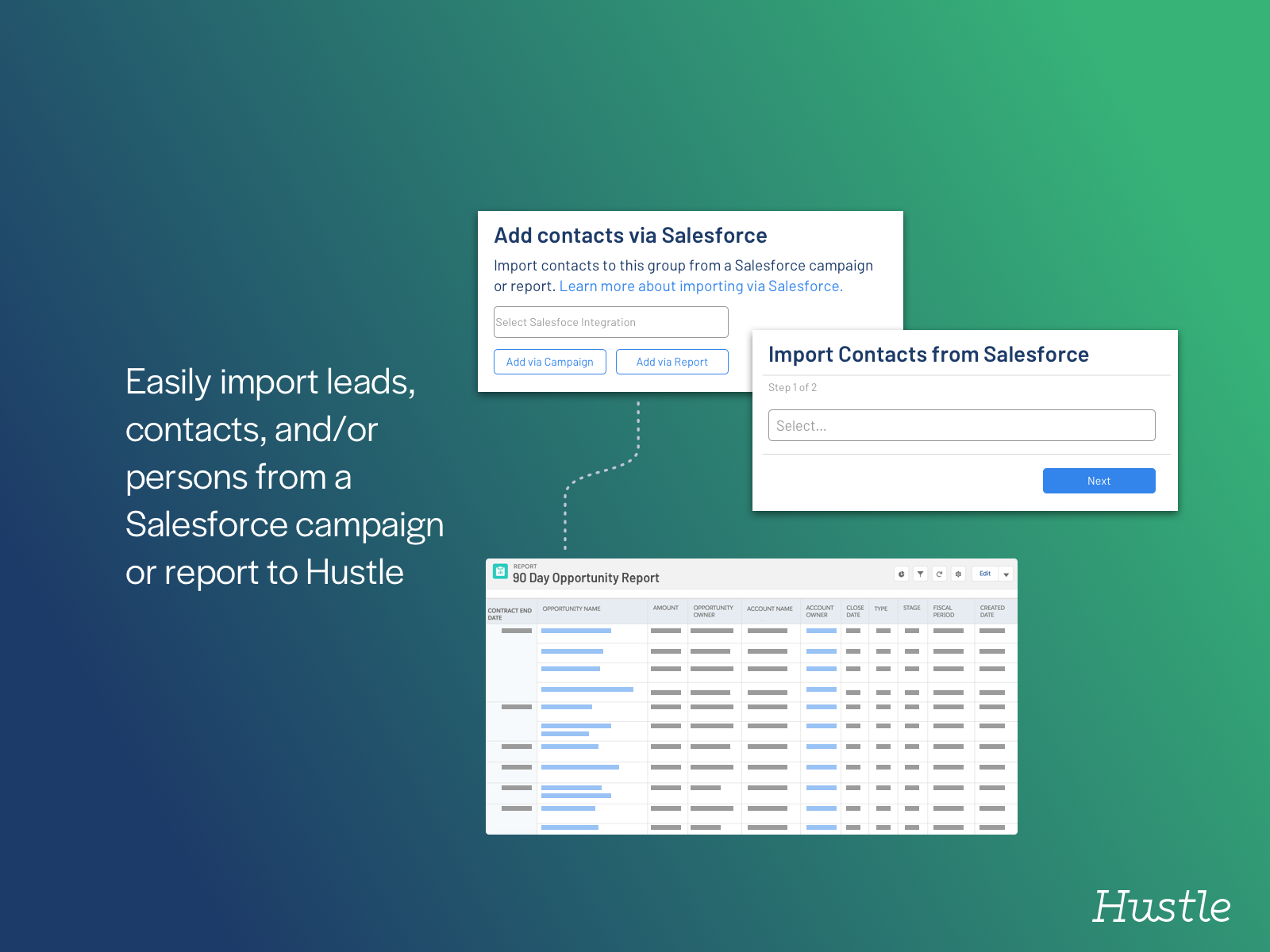Select the Amount column header
This screenshot has height=952, width=1270.
(665, 608)
